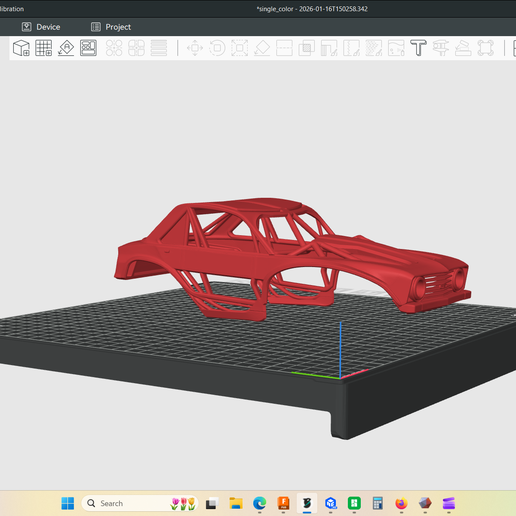Select the Text shape tool
Screen dimensions: 516x516
(418, 48)
